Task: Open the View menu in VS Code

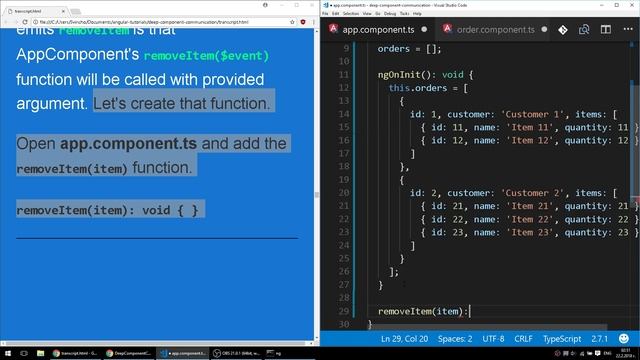Action: tap(367, 13)
